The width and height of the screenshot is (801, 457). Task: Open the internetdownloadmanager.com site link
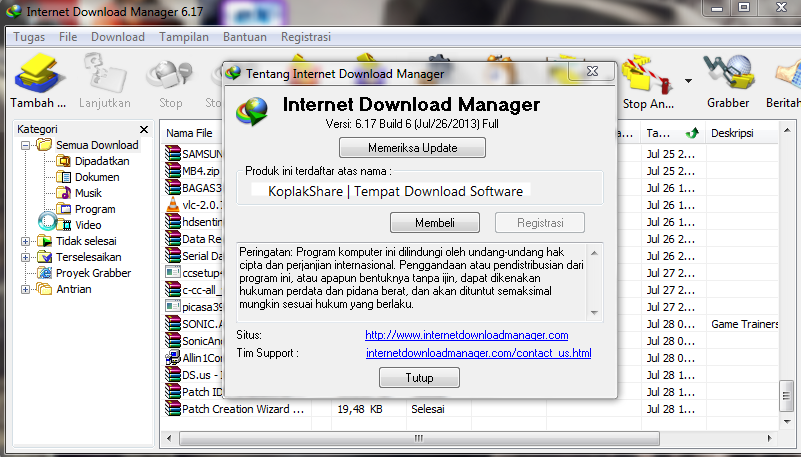466,335
